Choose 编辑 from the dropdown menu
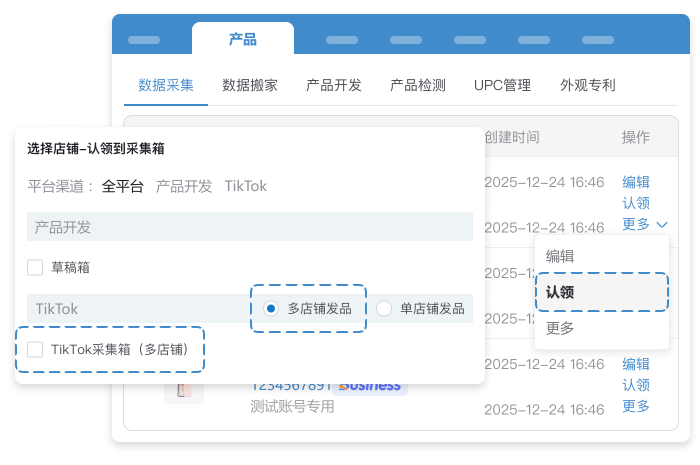 click(x=560, y=256)
